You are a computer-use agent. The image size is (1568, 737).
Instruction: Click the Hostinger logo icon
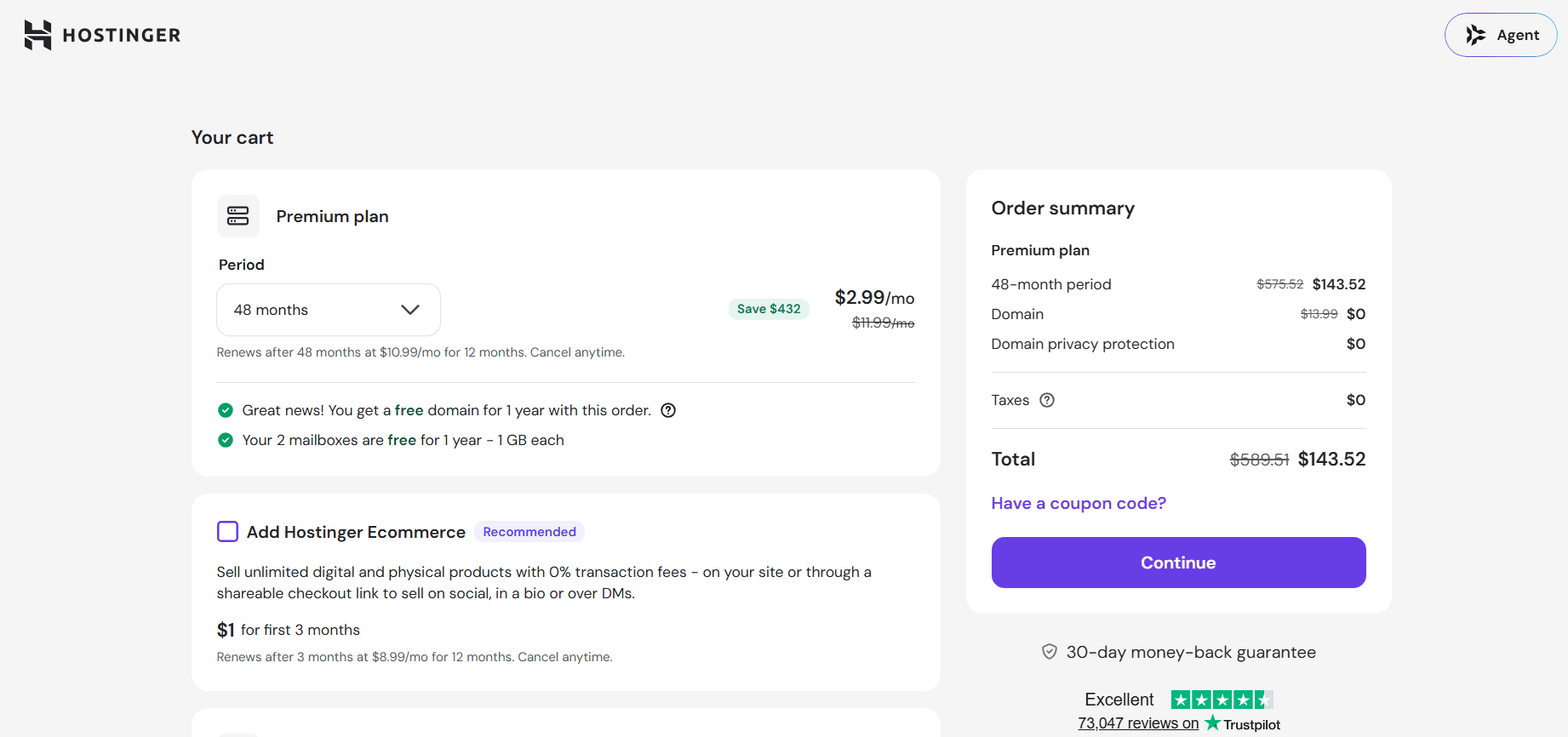tap(37, 35)
